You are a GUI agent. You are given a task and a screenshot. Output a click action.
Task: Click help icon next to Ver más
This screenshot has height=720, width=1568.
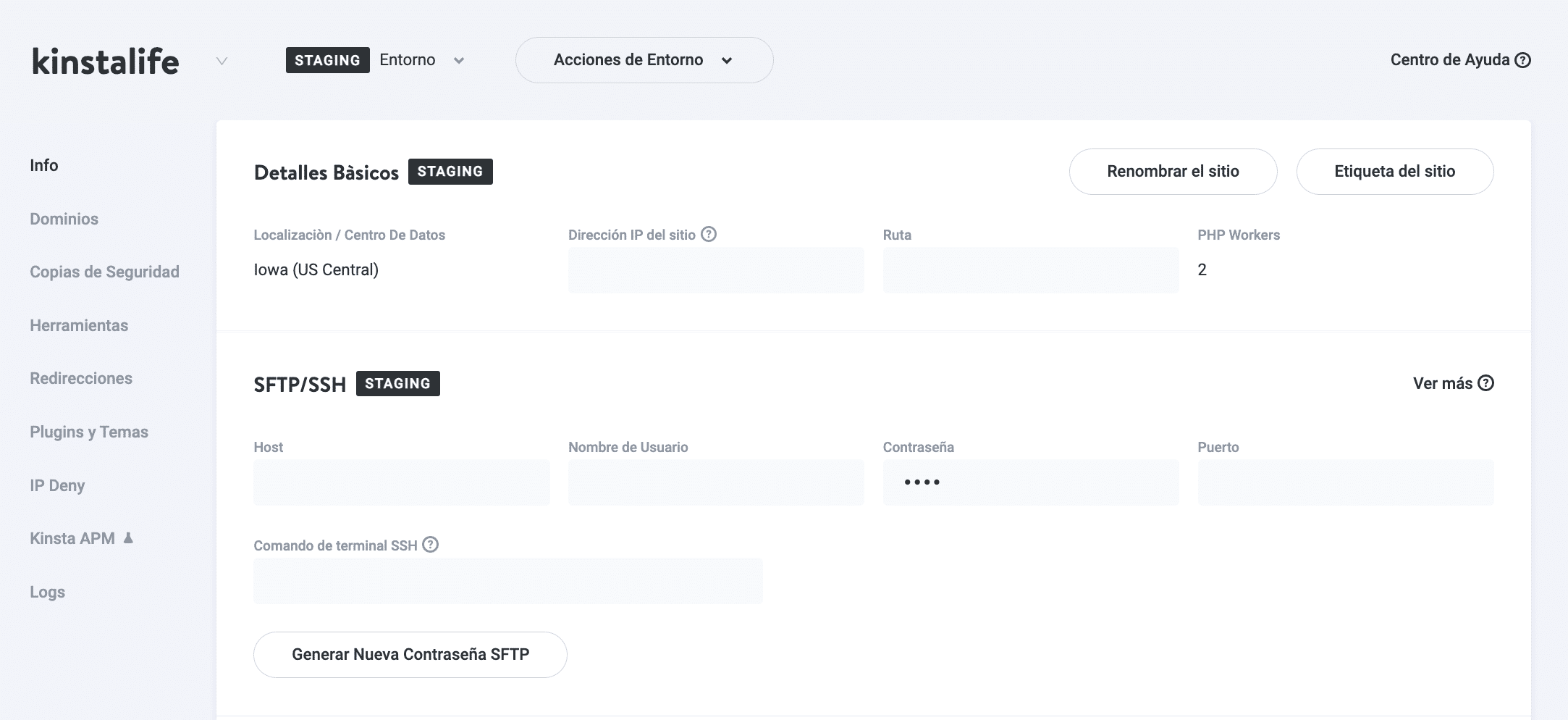1485,383
